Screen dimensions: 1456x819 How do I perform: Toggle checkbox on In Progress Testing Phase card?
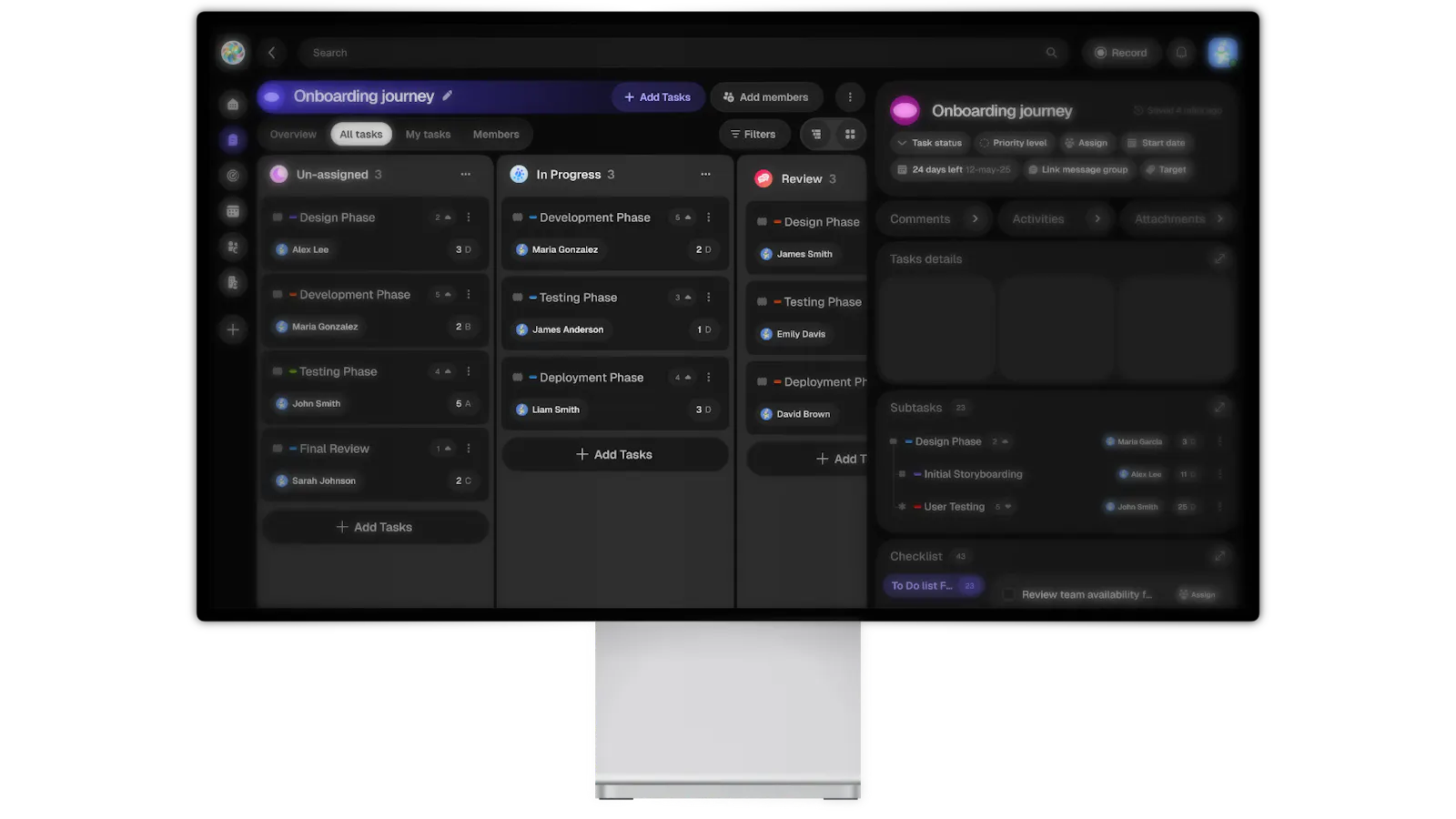click(518, 298)
